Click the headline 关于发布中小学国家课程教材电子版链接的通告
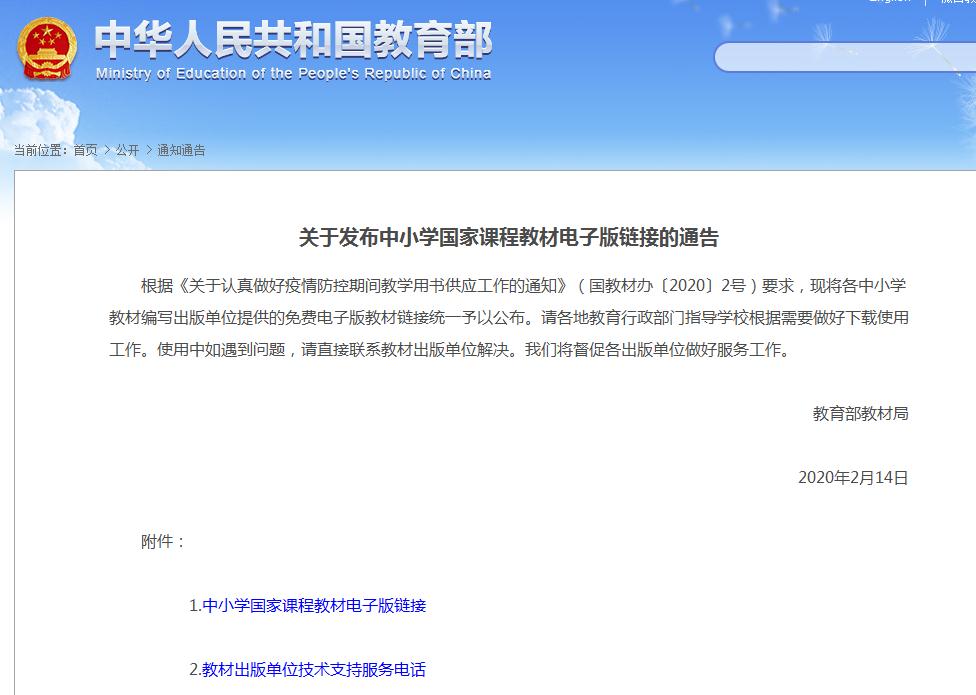The height and width of the screenshot is (695, 976). coord(509,238)
